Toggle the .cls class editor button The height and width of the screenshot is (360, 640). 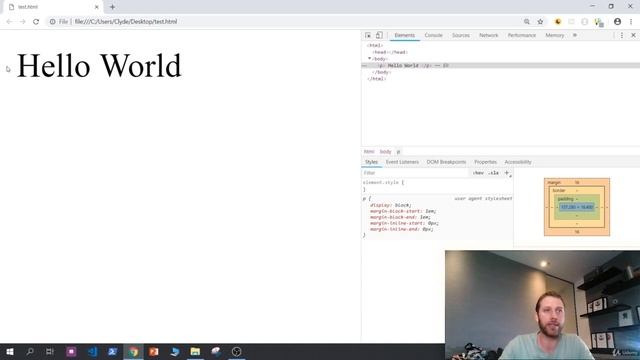pos(493,173)
